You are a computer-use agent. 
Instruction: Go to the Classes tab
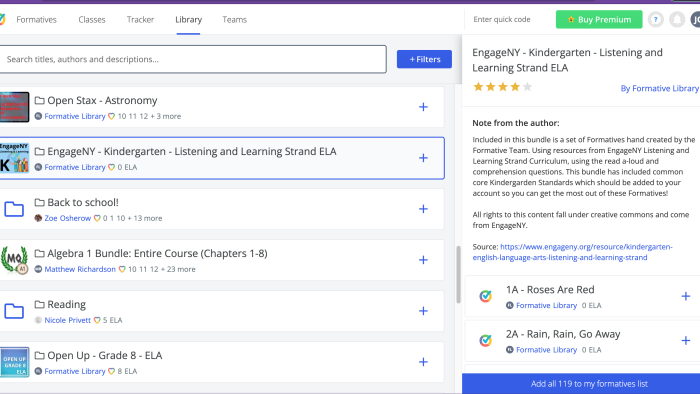coord(92,20)
